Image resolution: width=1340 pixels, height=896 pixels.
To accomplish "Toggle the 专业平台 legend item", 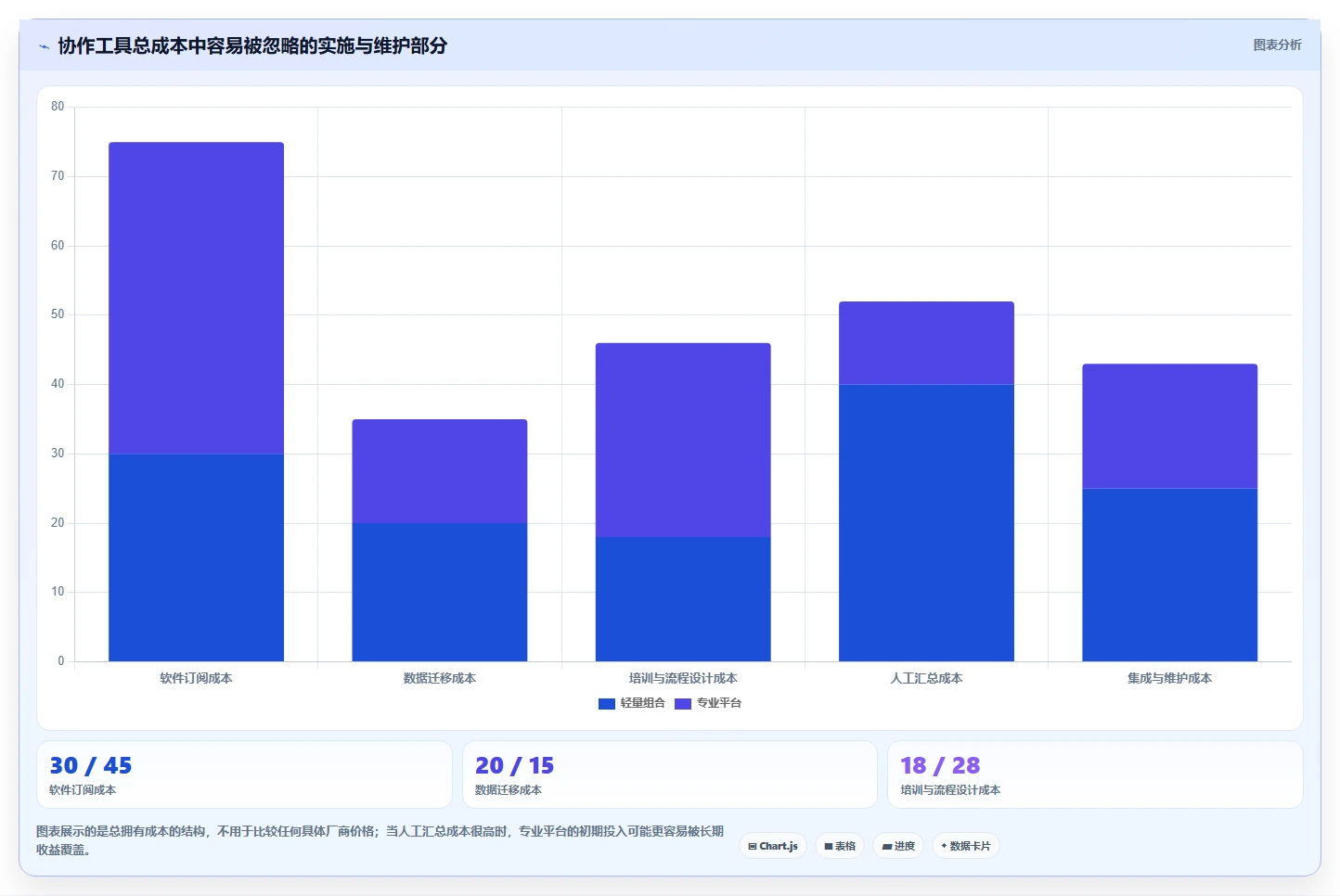I will click(x=708, y=703).
